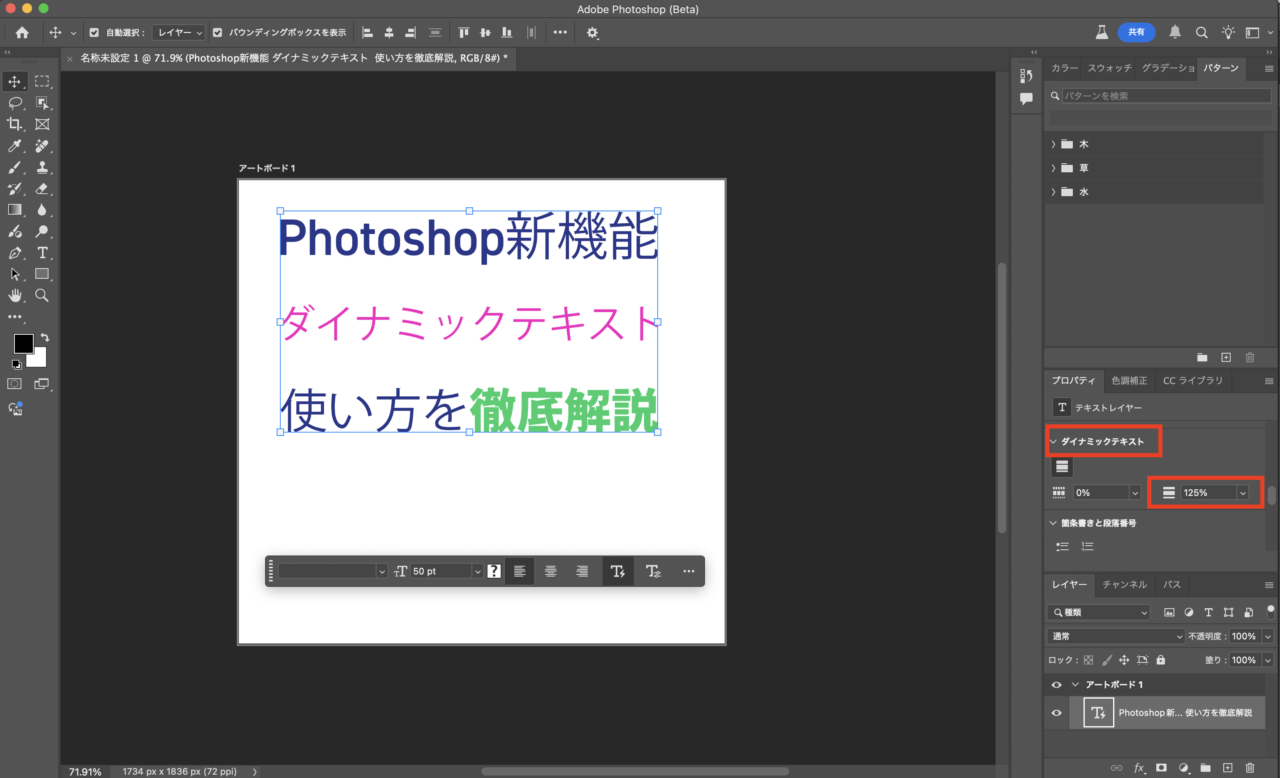Viewport: 1280px width, 778px height.
Task: Select the Lasso tool
Action: click(15, 103)
